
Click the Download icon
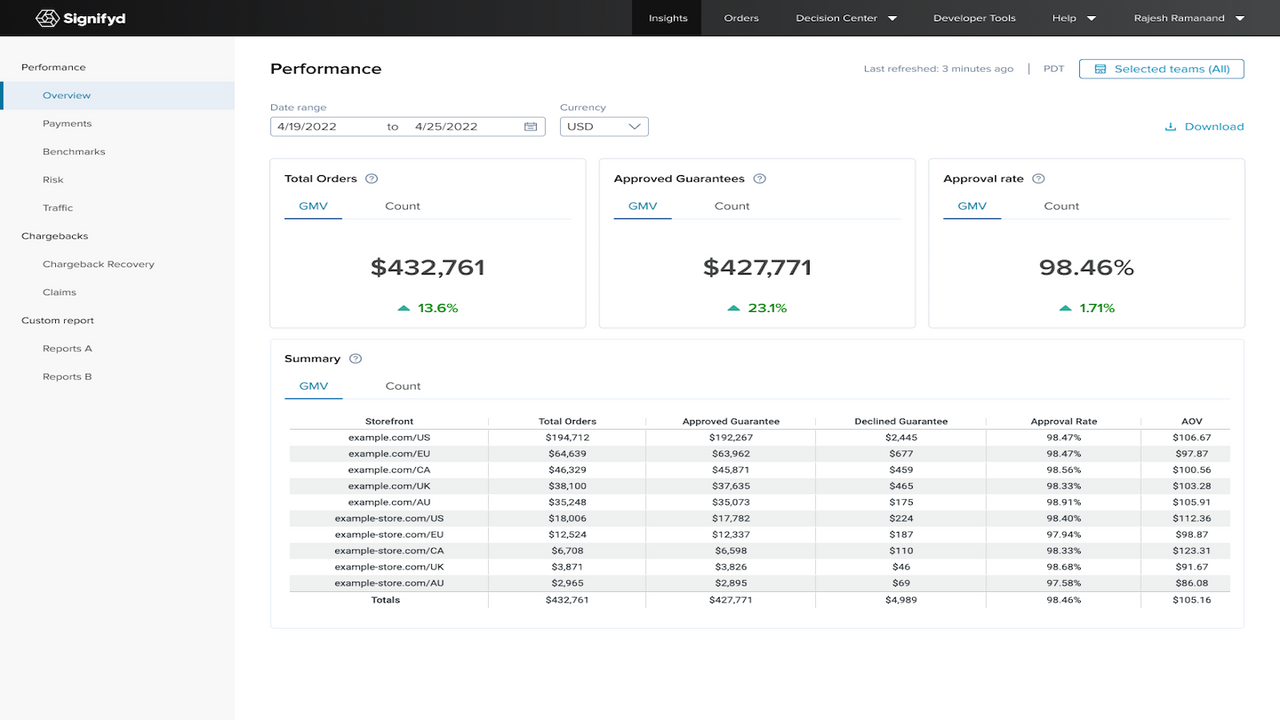point(1170,127)
